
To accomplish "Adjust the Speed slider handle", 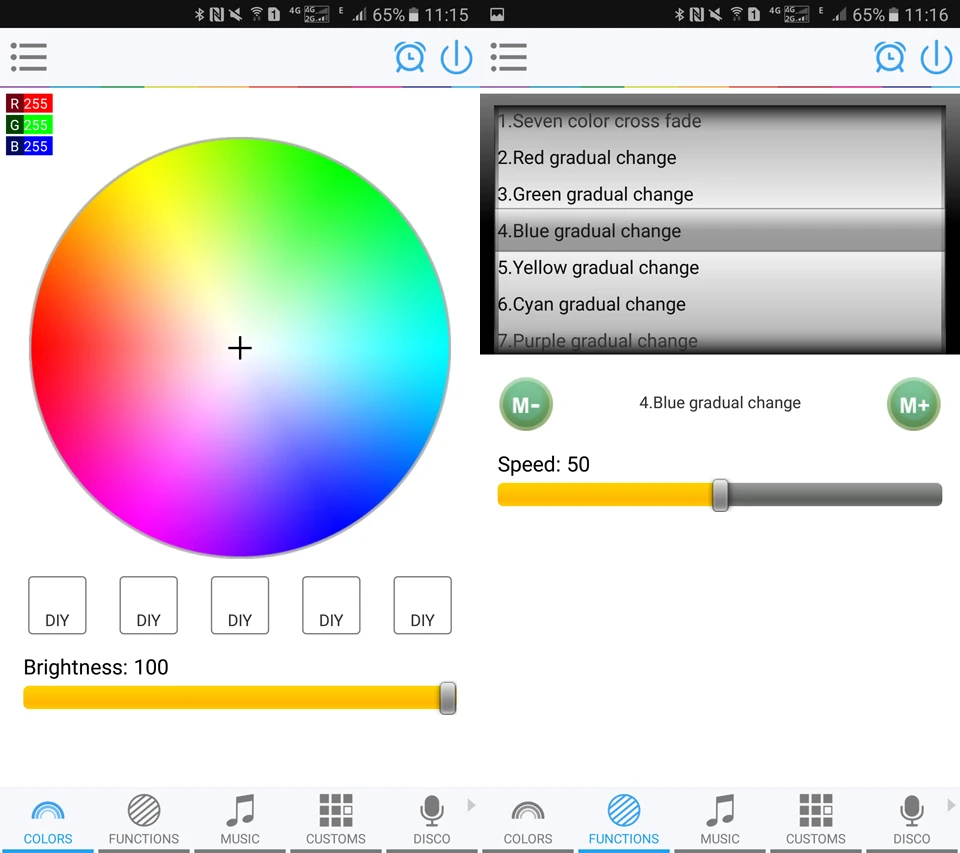I will [x=722, y=495].
